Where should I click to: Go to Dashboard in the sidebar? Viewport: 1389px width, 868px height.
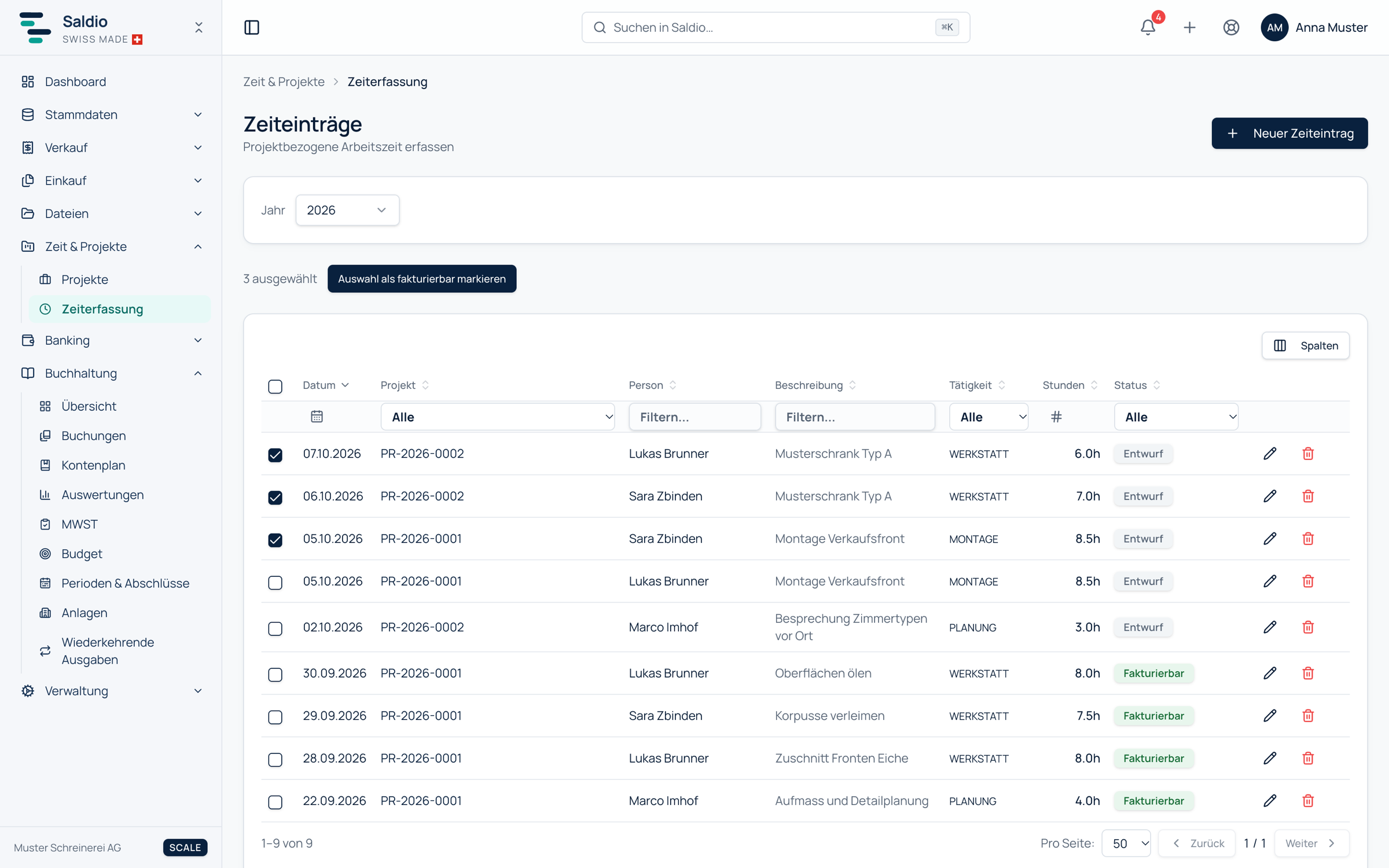(111, 82)
